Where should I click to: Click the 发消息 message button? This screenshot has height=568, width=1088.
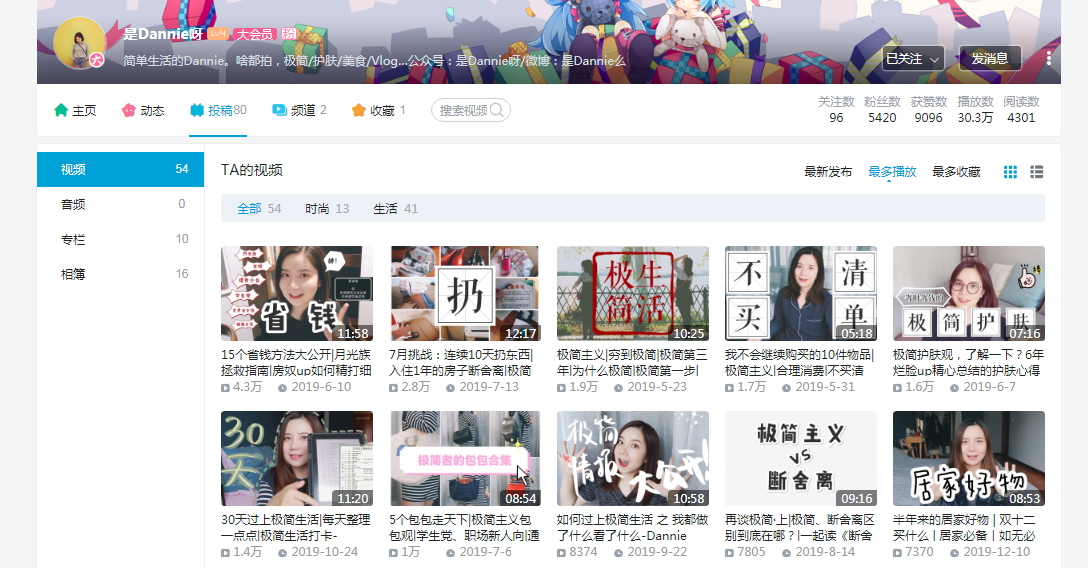(989, 59)
